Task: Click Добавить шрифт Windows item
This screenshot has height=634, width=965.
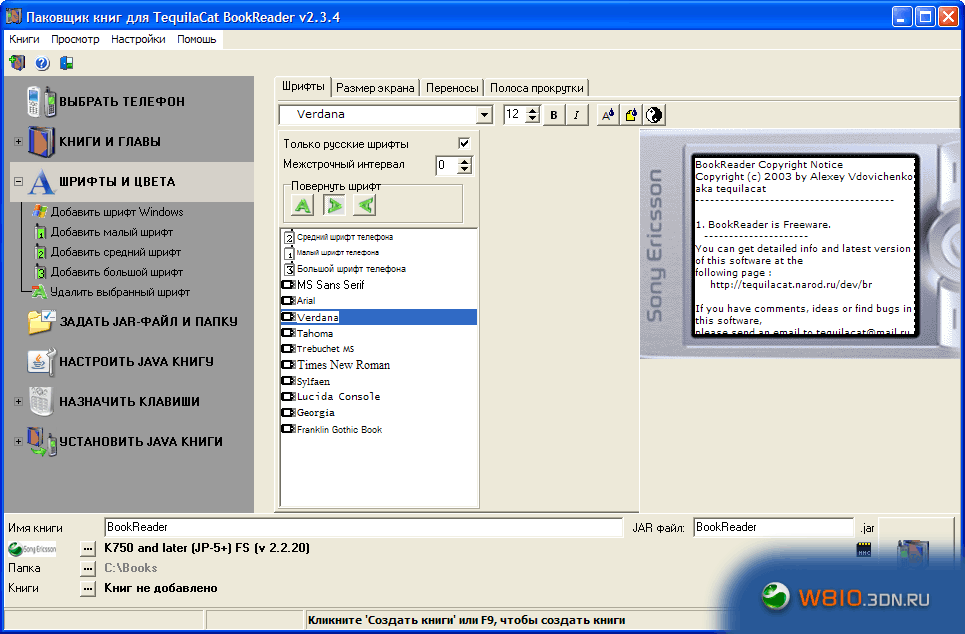Action: [117, 212]
